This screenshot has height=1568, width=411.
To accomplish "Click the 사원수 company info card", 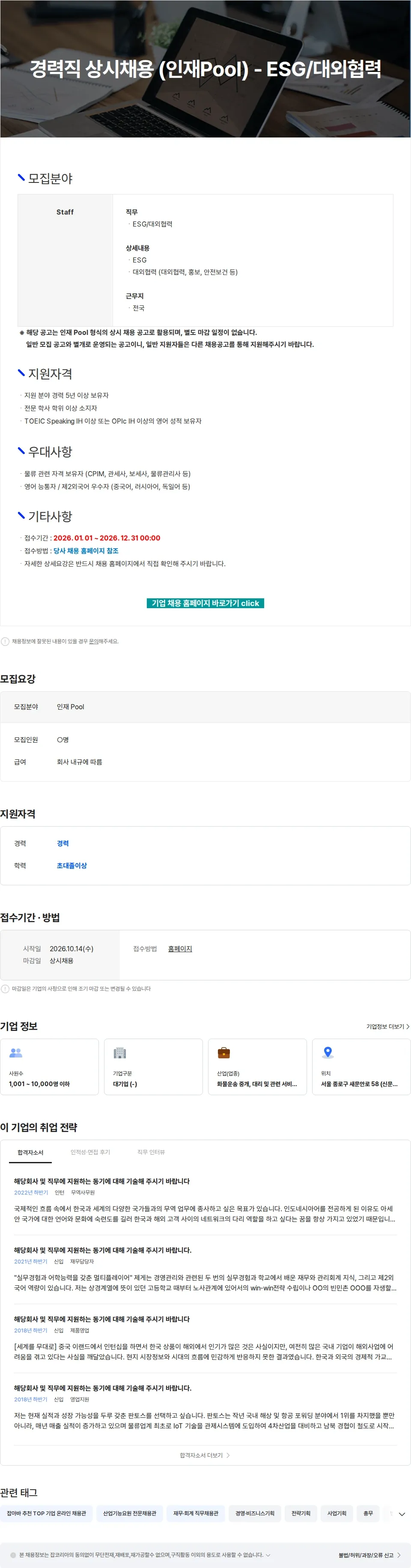I will (x=49, y=1066).
